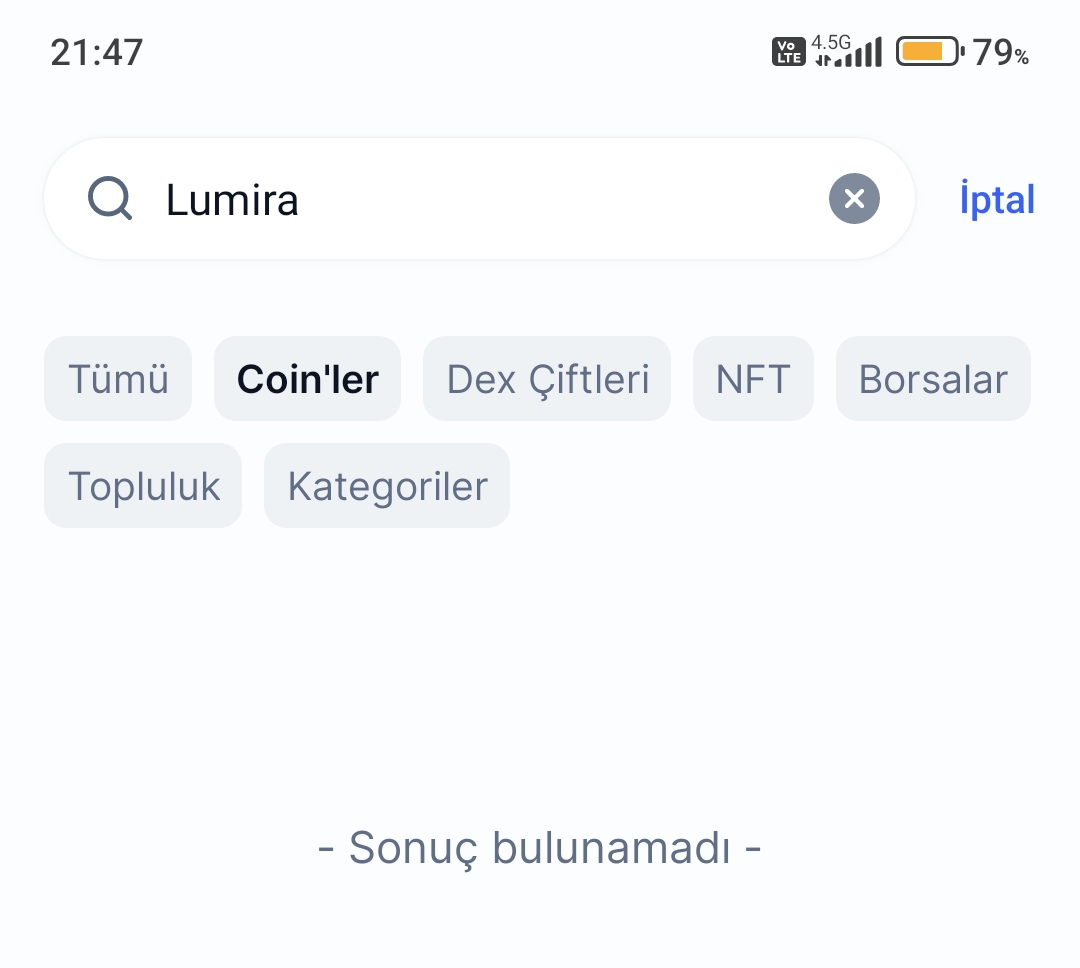Tap the 79% battery percentage
This screenshot has height=968, width=1080.
tap(1000, 52)
